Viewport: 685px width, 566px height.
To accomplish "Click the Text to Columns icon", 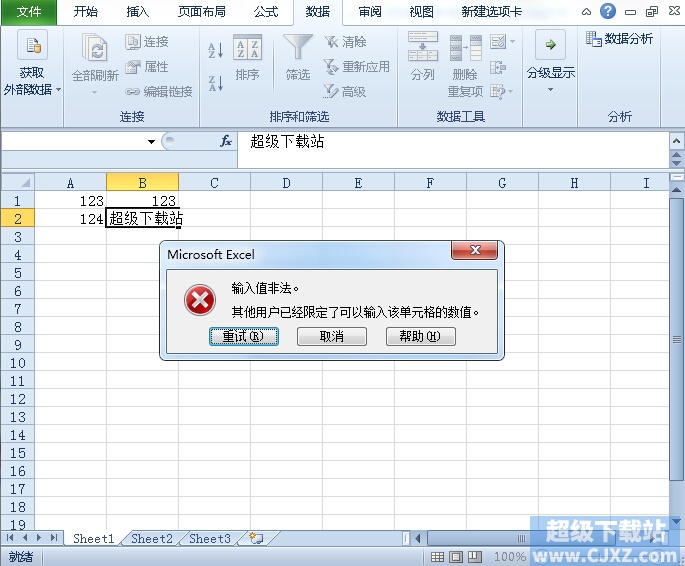I will tap(422, 48).
